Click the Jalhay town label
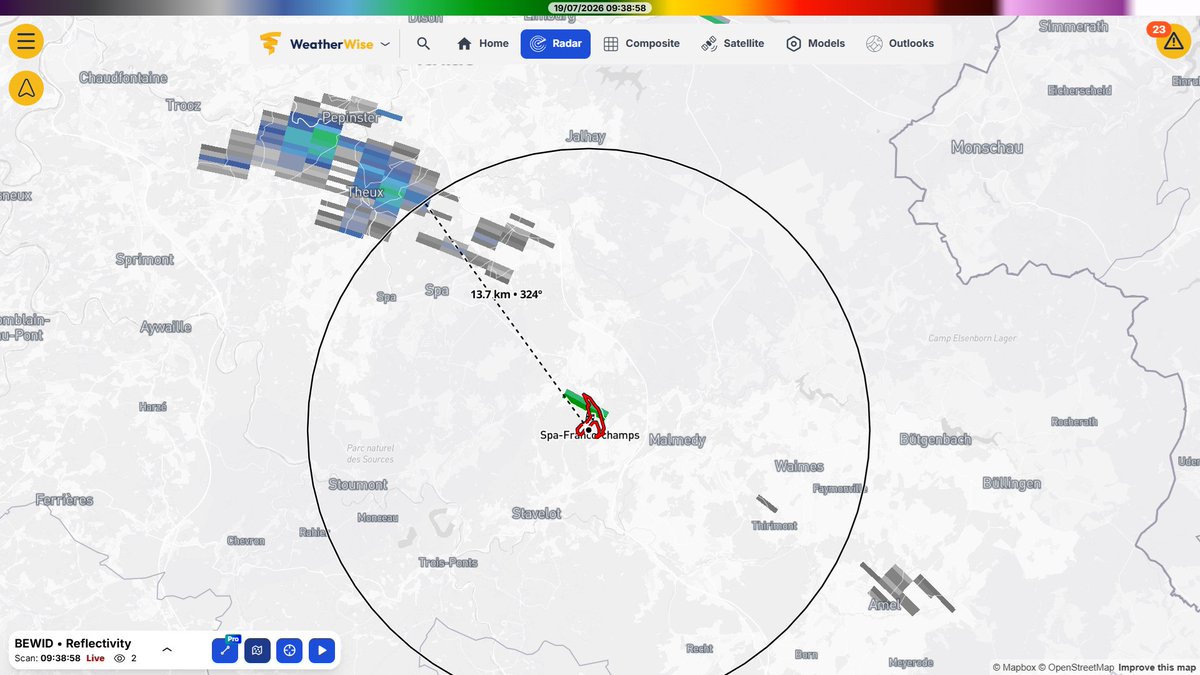 coord(585,137)
